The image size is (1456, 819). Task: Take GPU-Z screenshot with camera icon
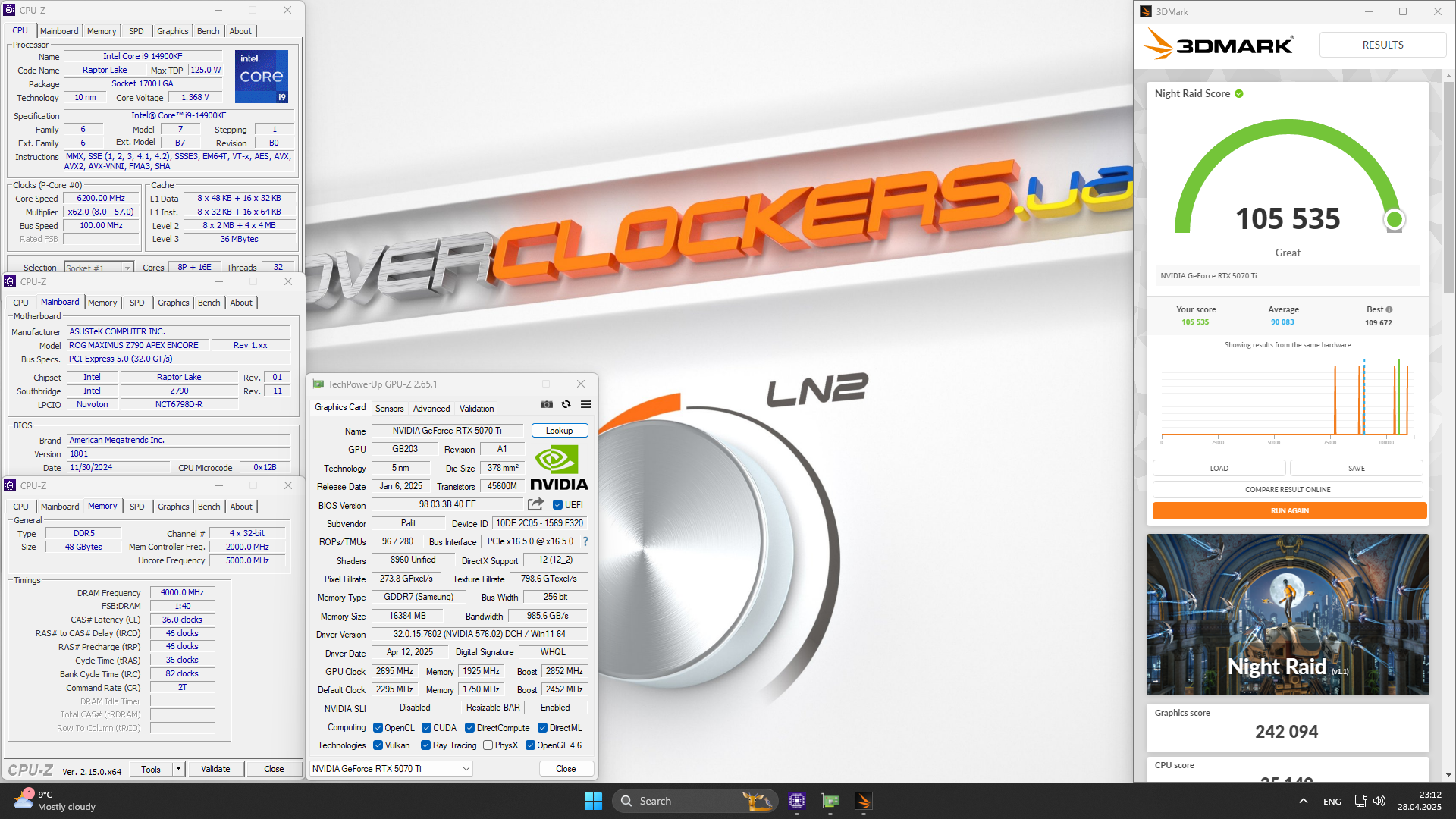[547, 405]
